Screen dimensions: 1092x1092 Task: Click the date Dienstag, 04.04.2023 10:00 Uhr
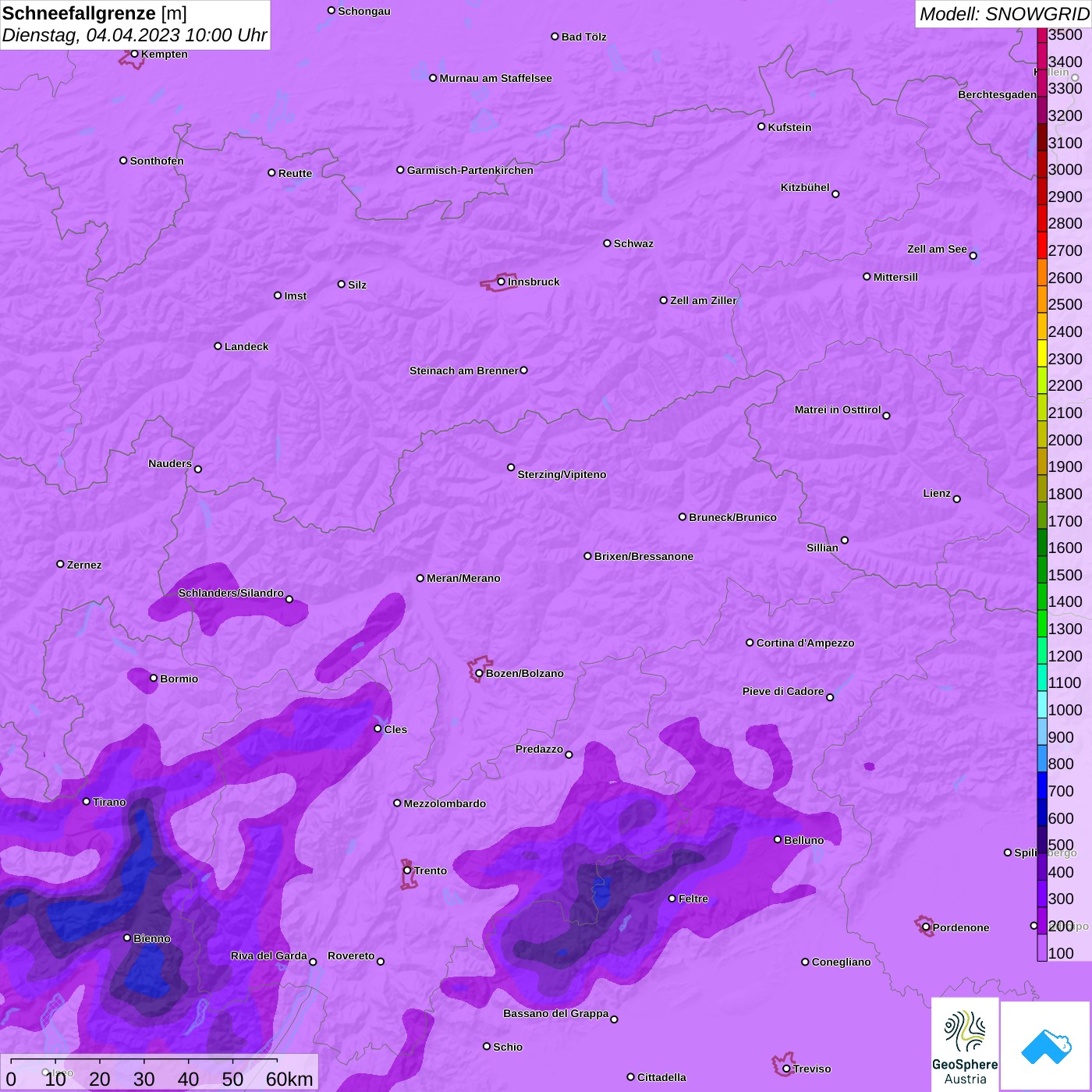click(134, 36)
